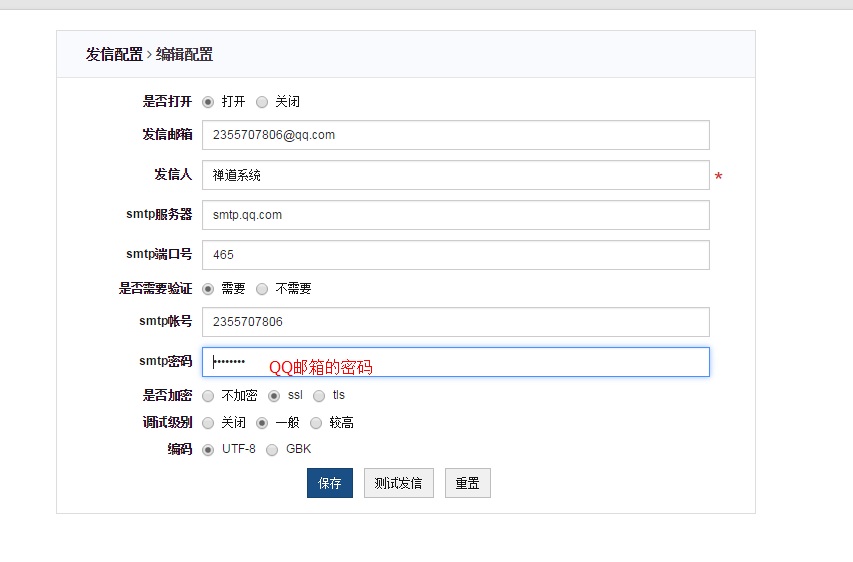Focus the smtp端口号 field showing 465
853x562 pixels.
click(x=455, y=255)
